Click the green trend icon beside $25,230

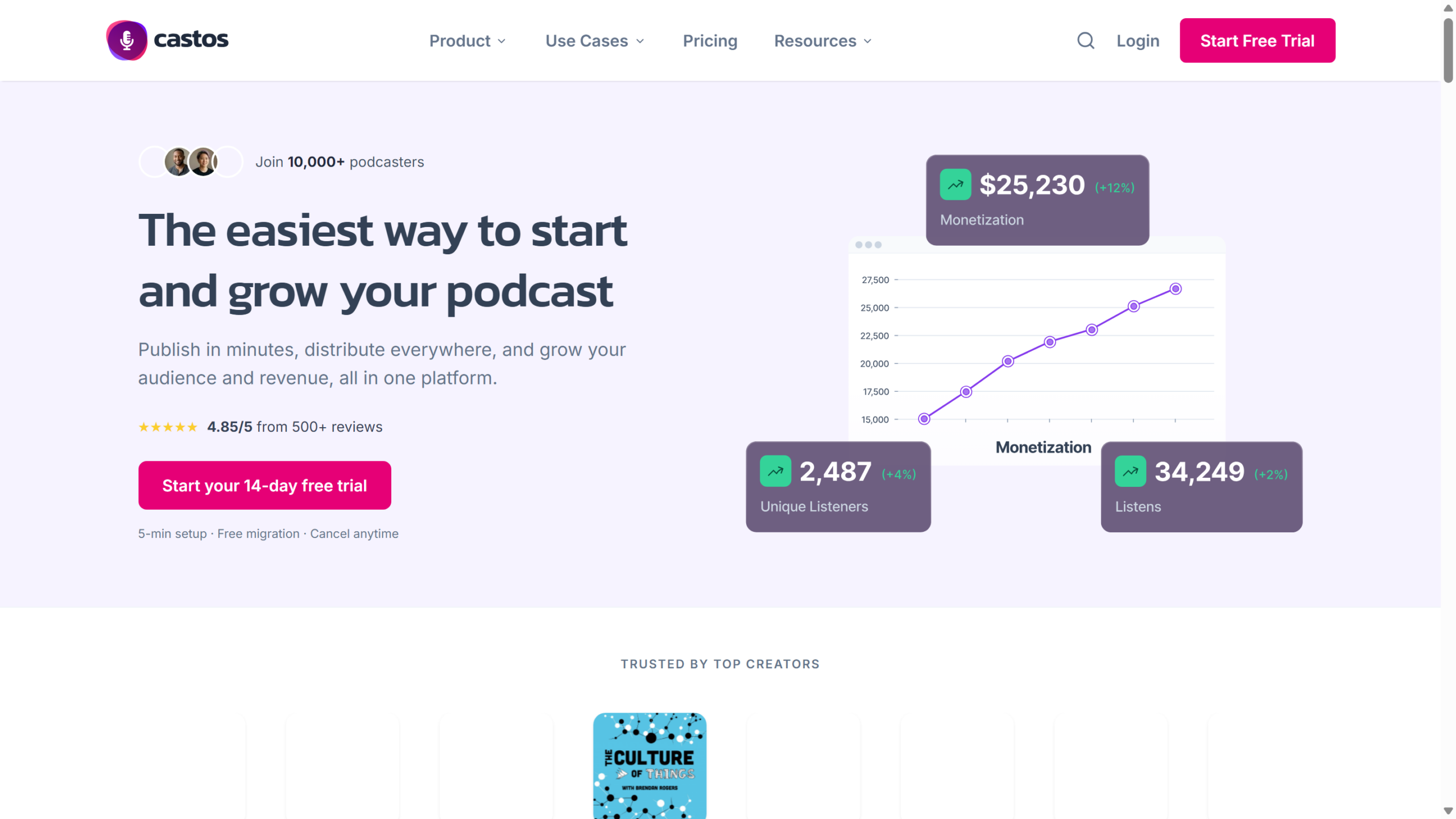[955, 184]
